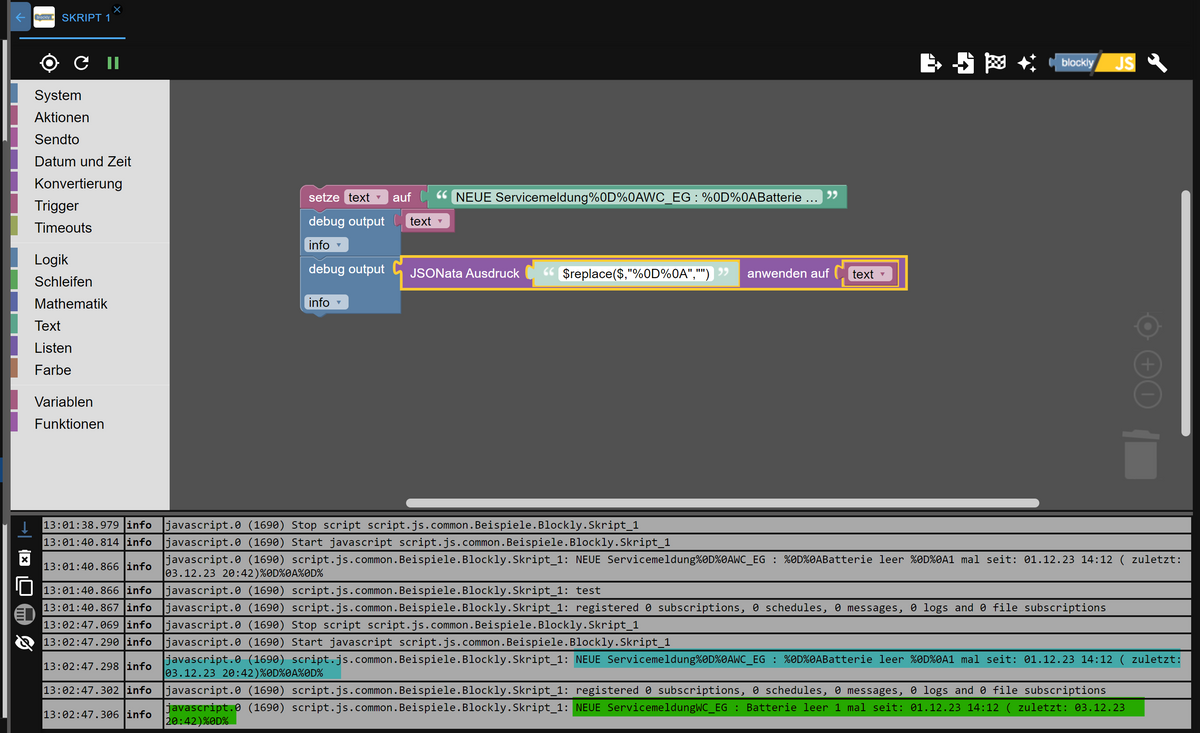This screenshot has height=733, width=1200.
Task: Open the text variable dropdown in the setze block
Action: point(366,197)
